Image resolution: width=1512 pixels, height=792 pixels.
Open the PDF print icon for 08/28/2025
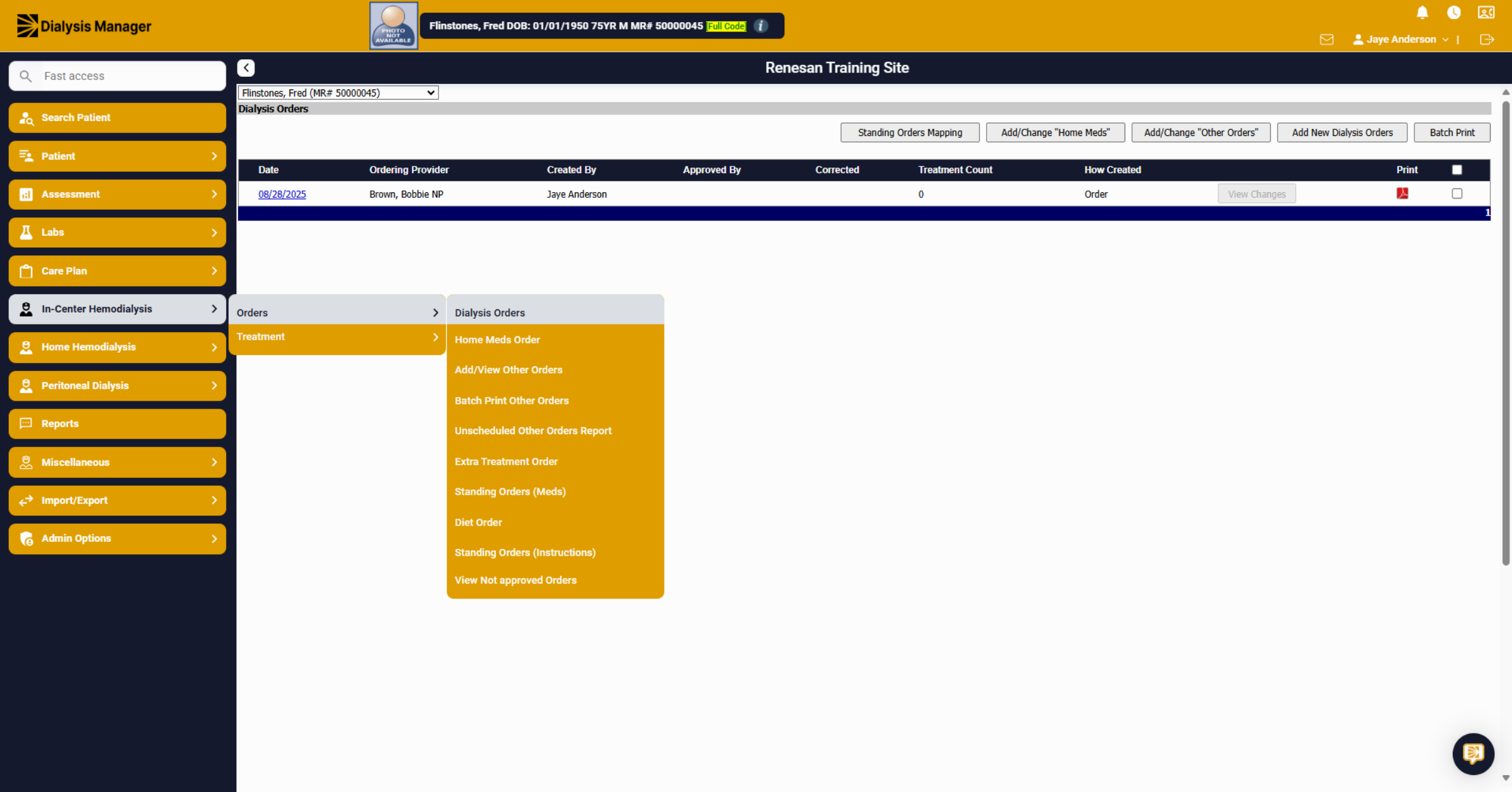pyautogui.click(x=1402, y=193)
